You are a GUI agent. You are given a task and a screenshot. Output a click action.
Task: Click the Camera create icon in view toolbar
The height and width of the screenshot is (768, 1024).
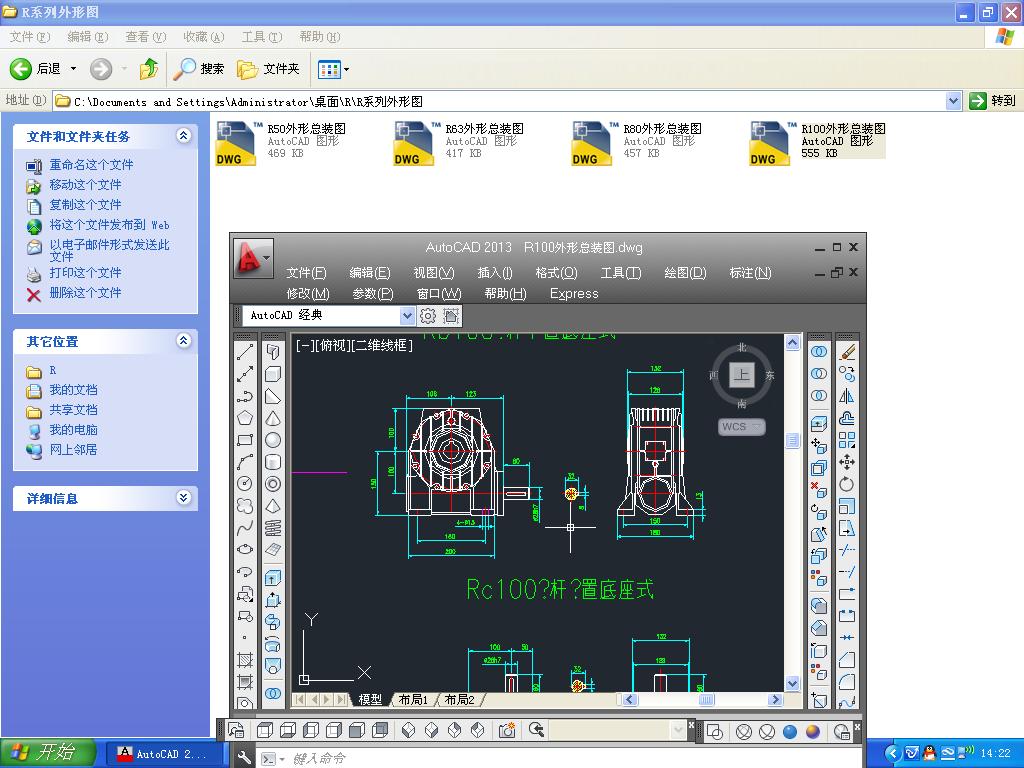pyautogui.click(x=507, y=730)
